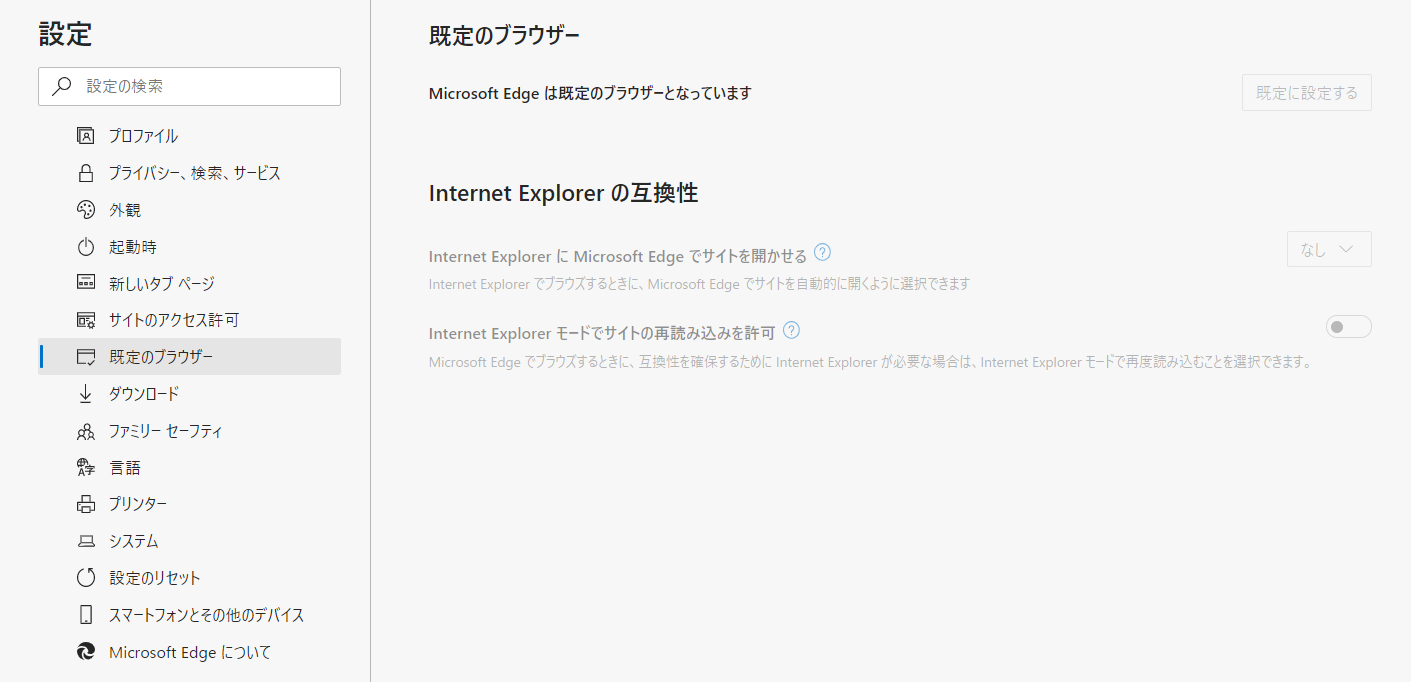Click the palette icon next to 外観

point(86,210)
